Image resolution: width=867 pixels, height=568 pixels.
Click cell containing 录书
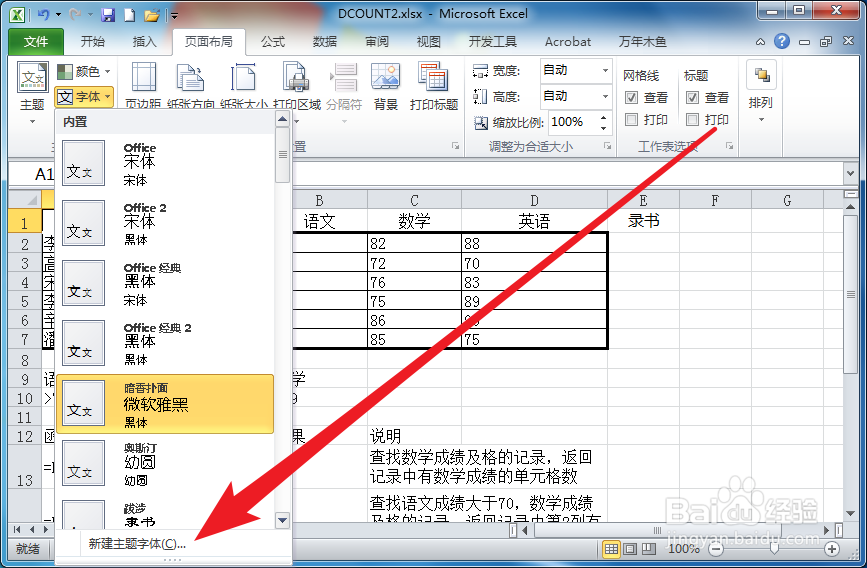click(644, 221)
